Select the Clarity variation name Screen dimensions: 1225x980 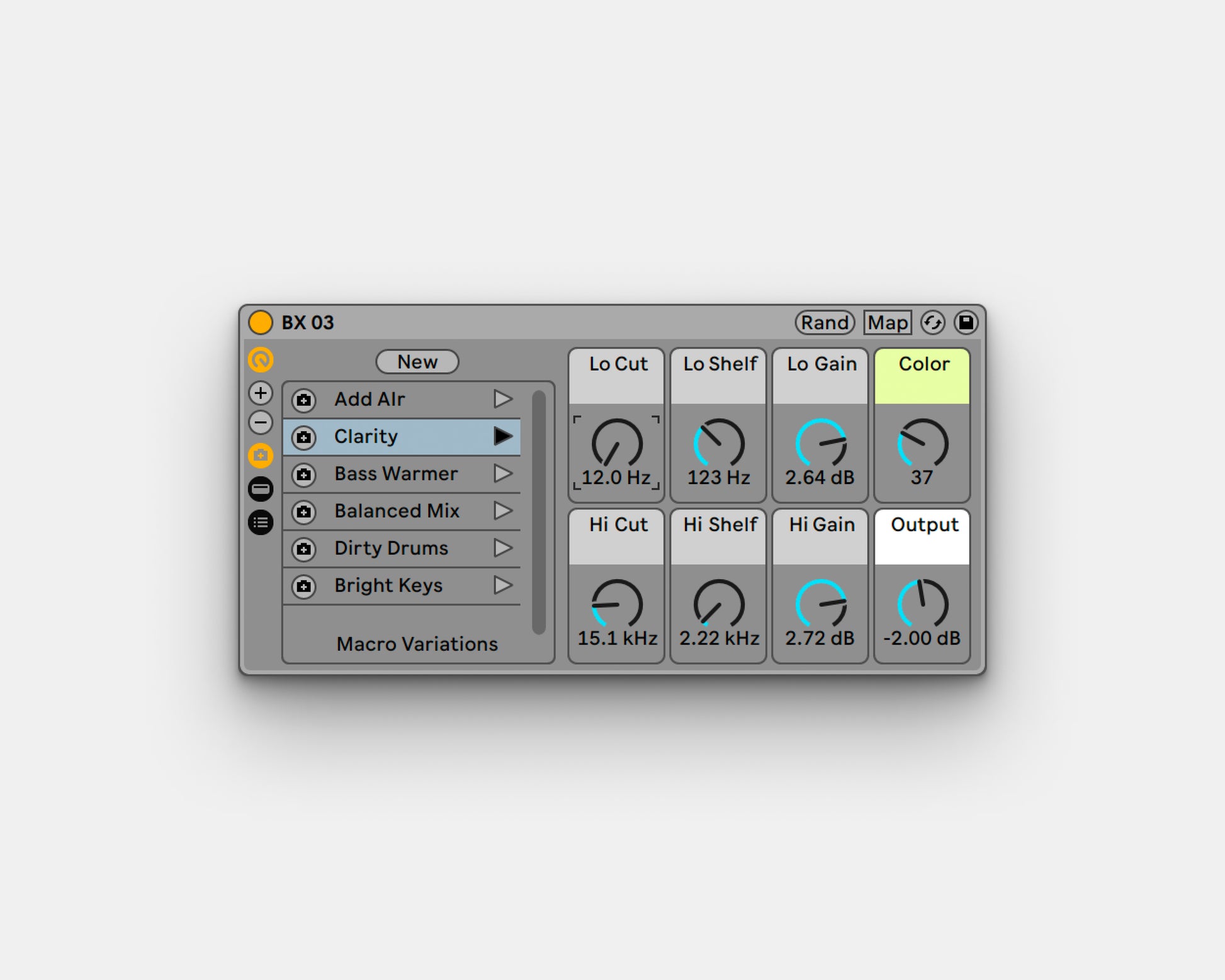click(x=366, y=436)
